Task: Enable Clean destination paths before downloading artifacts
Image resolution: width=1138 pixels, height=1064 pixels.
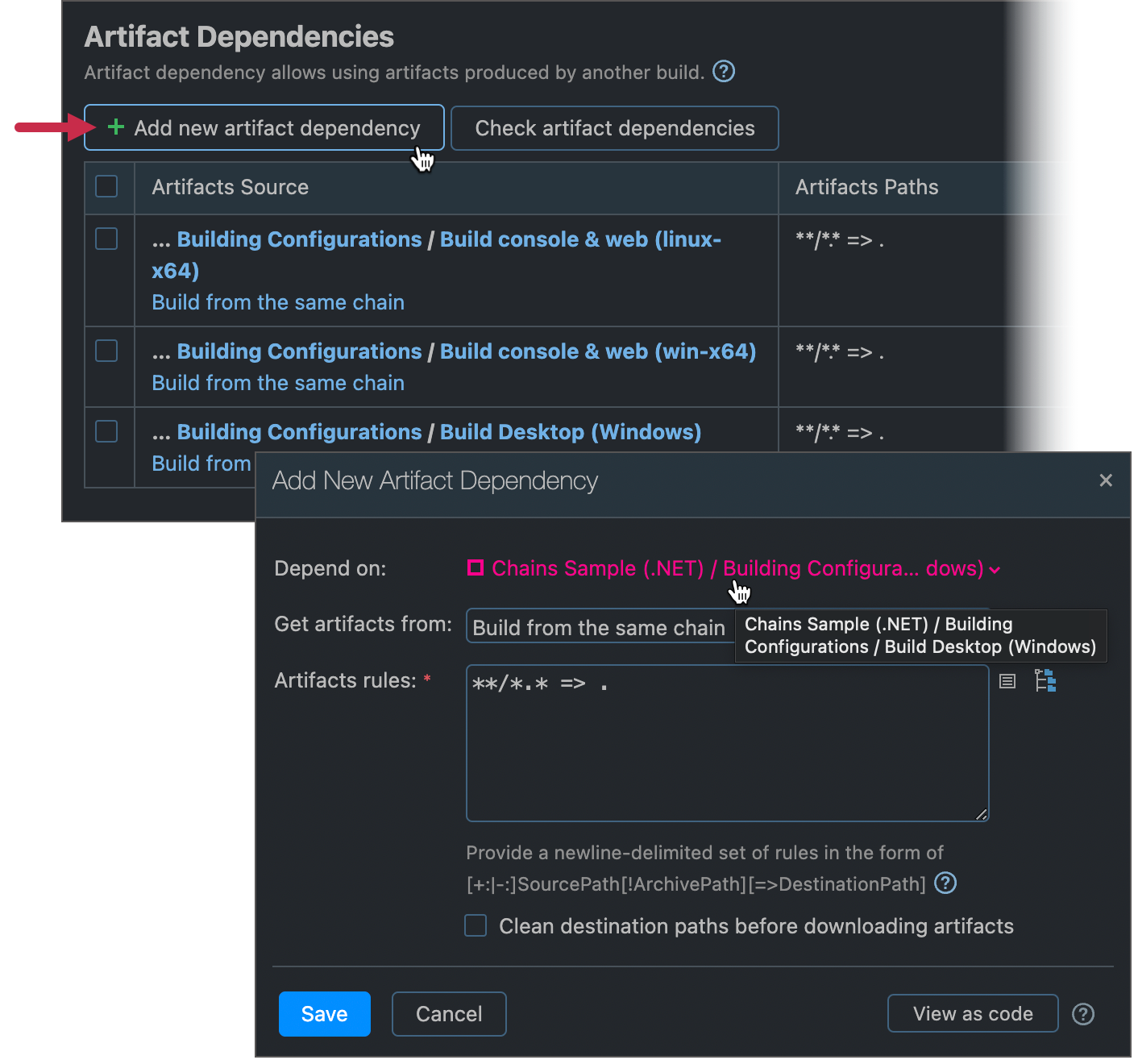Action: click(x=475, y=925)
